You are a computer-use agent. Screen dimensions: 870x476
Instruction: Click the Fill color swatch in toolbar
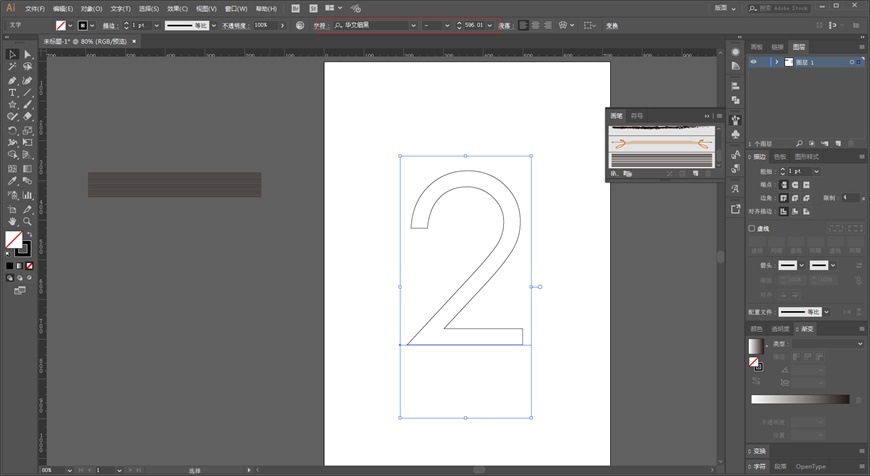(x=13, y=240)
